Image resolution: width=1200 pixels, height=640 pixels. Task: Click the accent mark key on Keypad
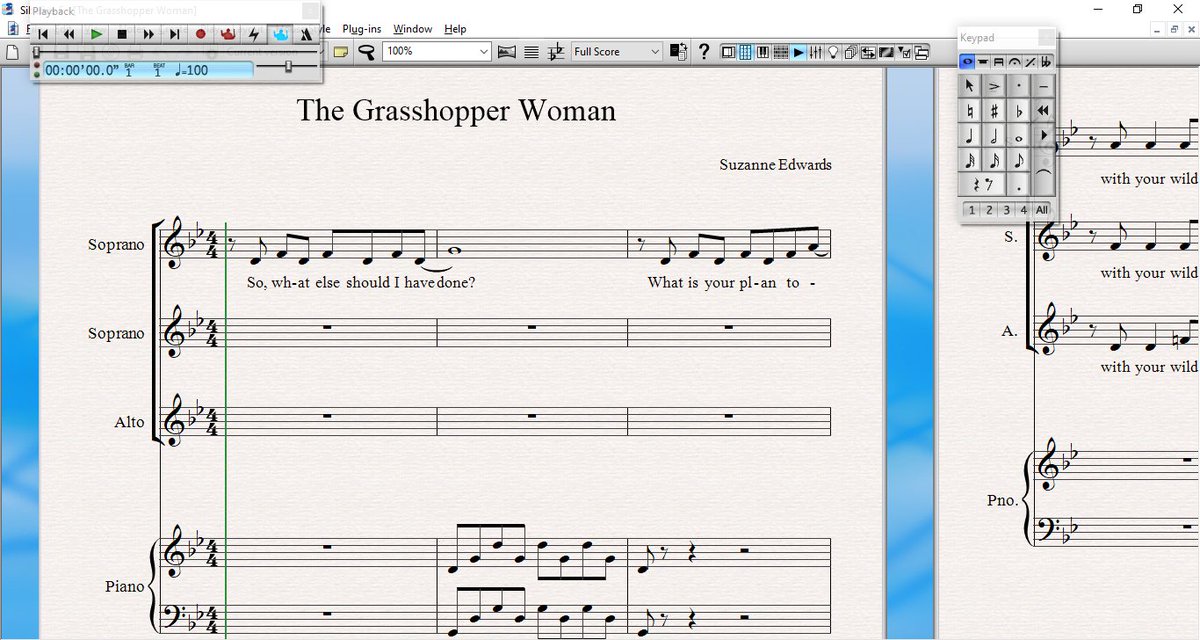coord(994,86)
